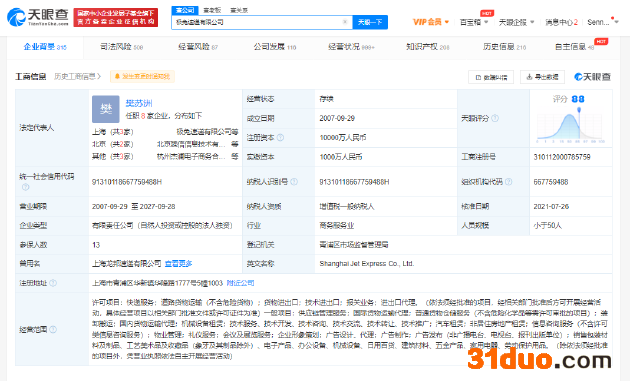The image size is (630, 381).
Task: Open the 天眼企服 dropdown menu
Action: (516, 22)
